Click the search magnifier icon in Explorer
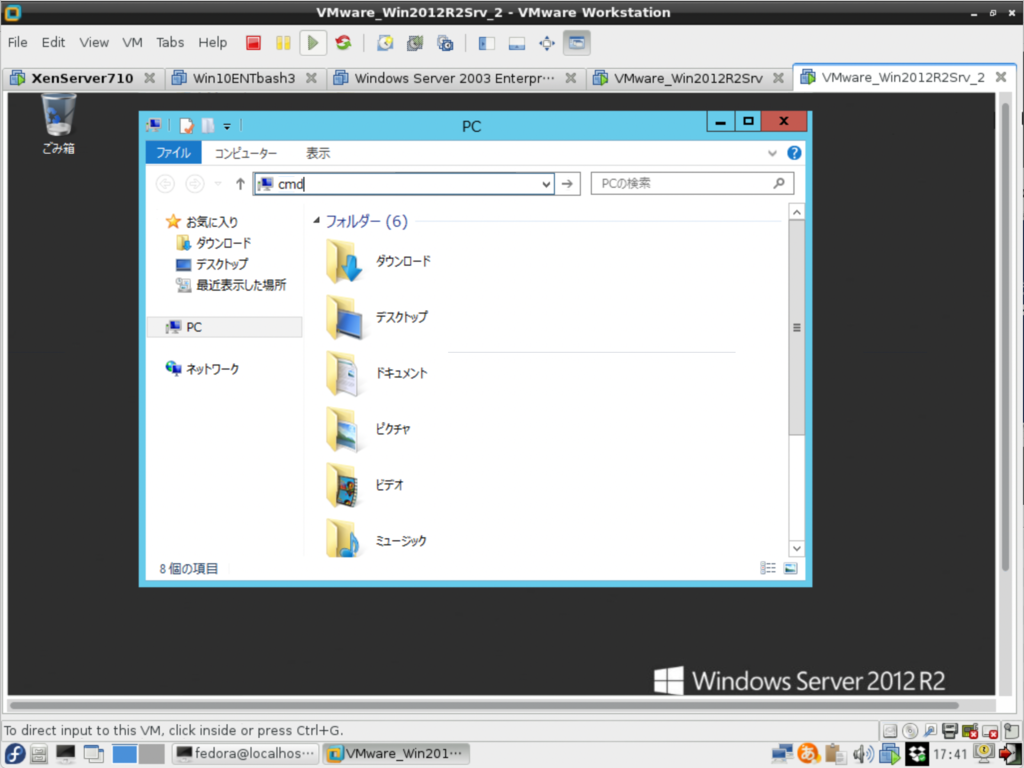Screen dimensions: 1024x768 click(779, 184)
